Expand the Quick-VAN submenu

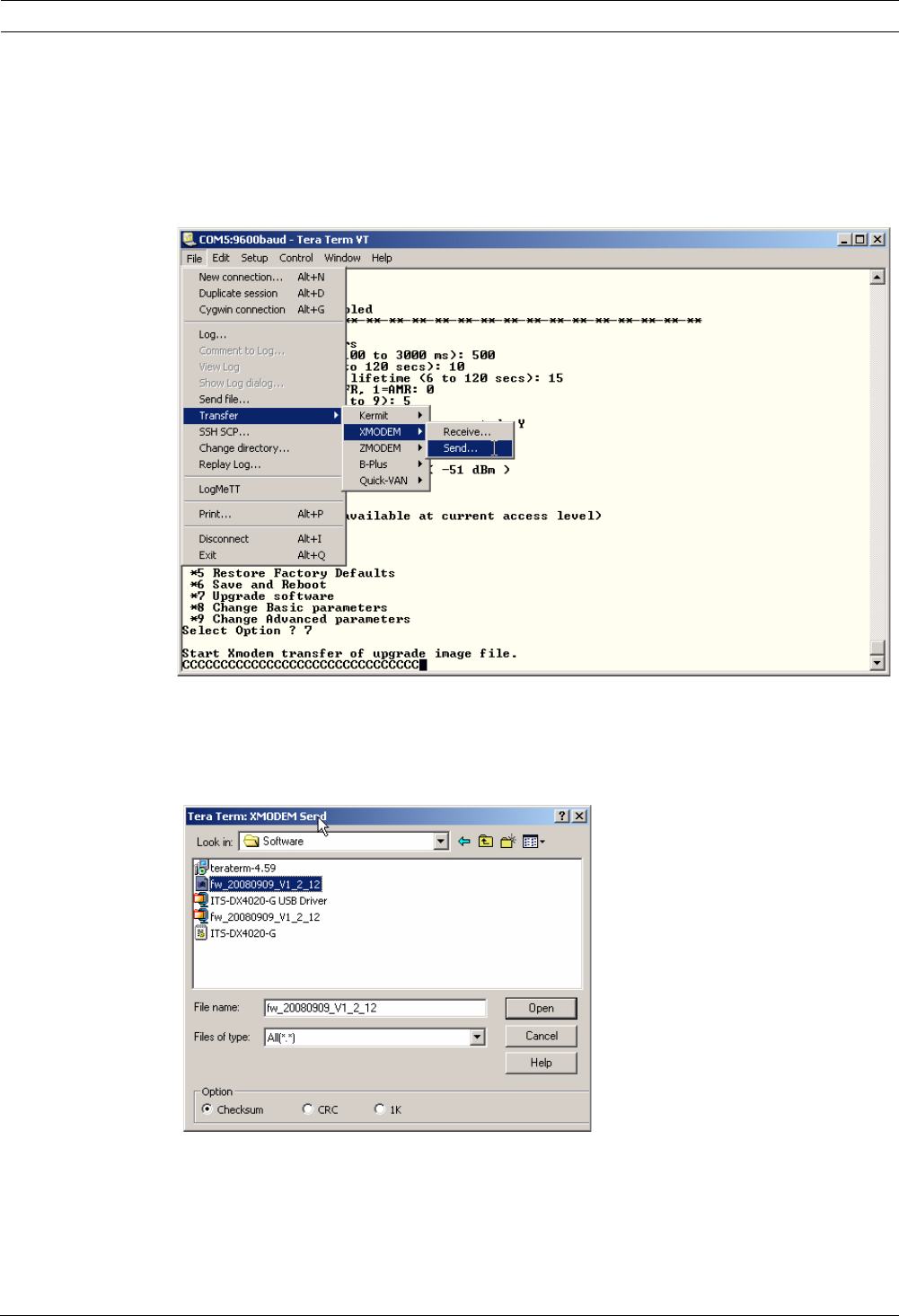click(x=387, y=481)
